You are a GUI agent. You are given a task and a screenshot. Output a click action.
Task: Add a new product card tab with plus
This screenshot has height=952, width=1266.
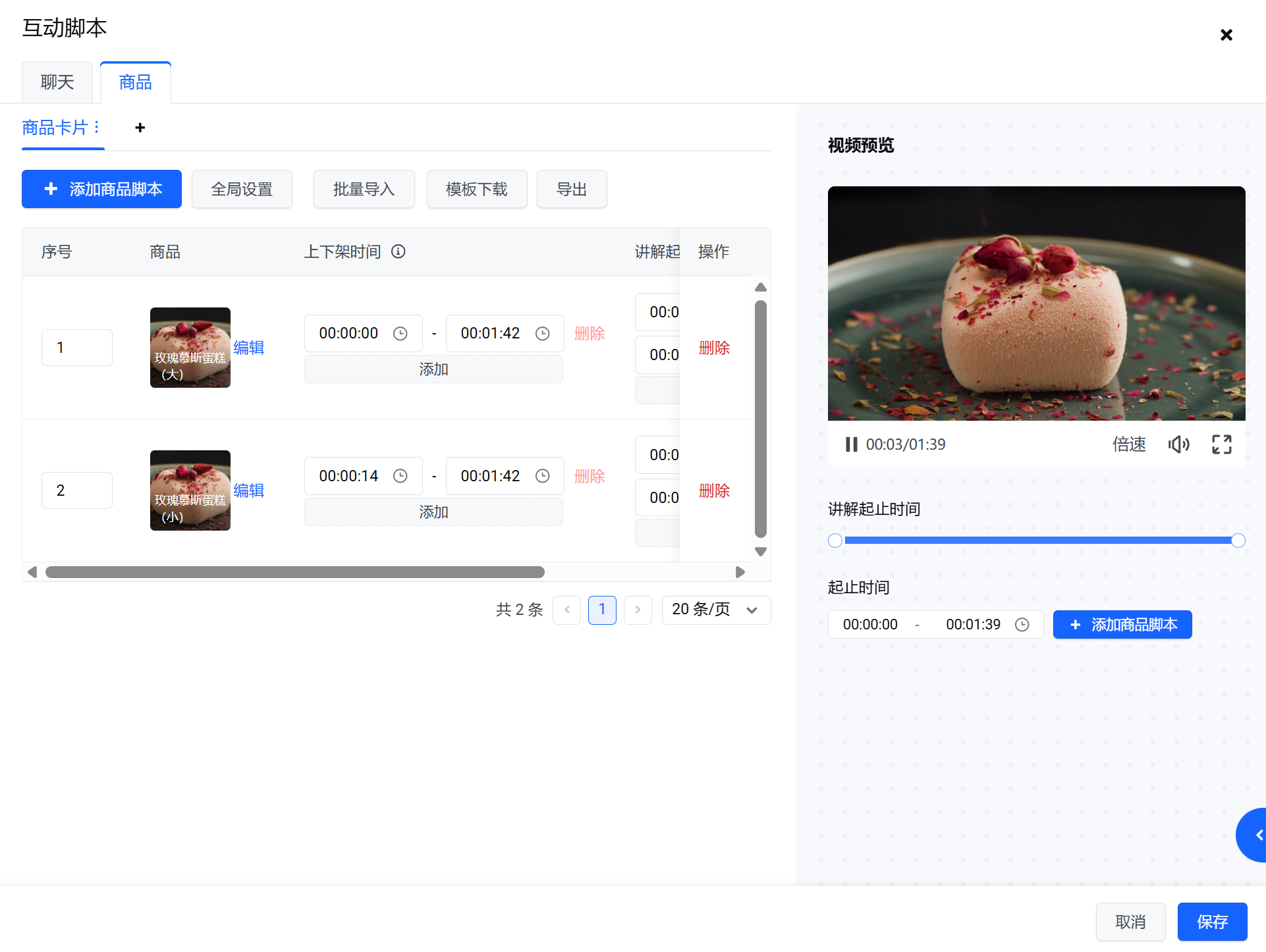140,128
